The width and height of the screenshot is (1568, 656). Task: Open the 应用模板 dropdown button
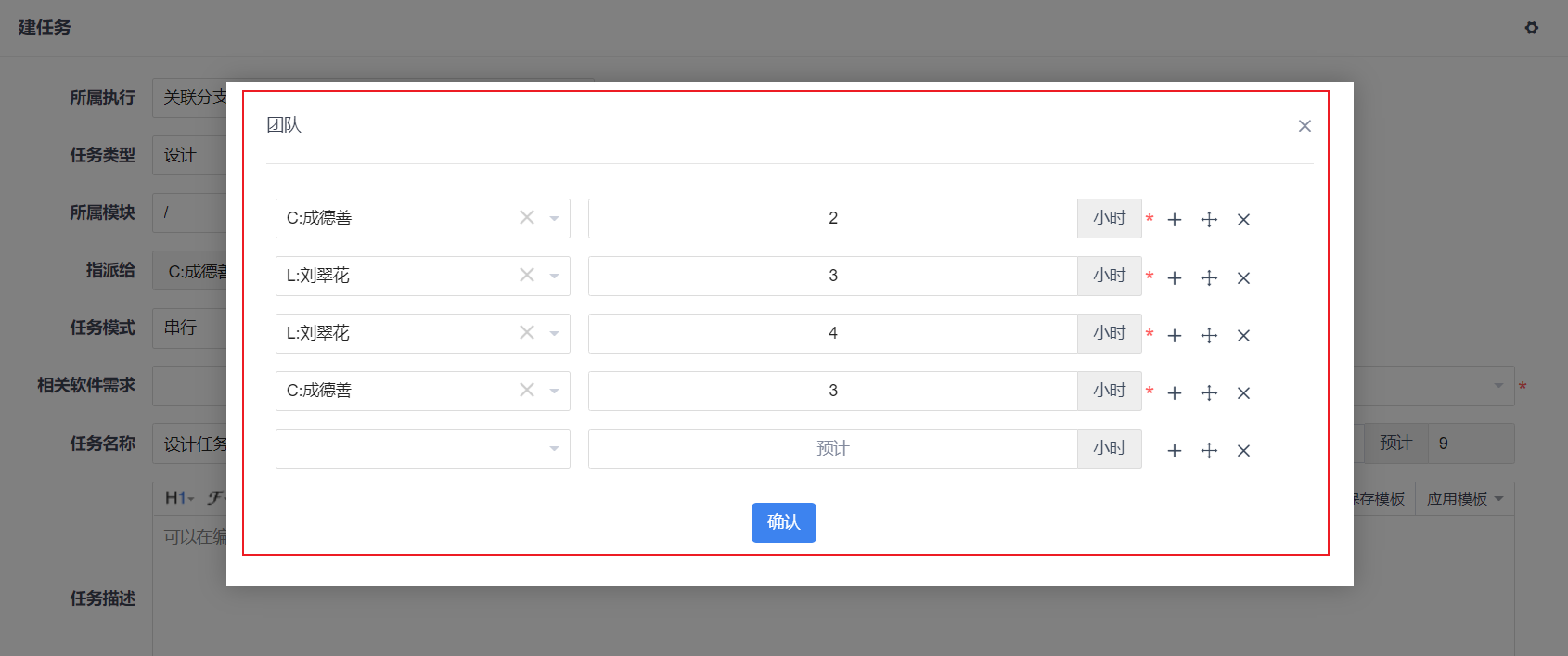[1465, 498]
